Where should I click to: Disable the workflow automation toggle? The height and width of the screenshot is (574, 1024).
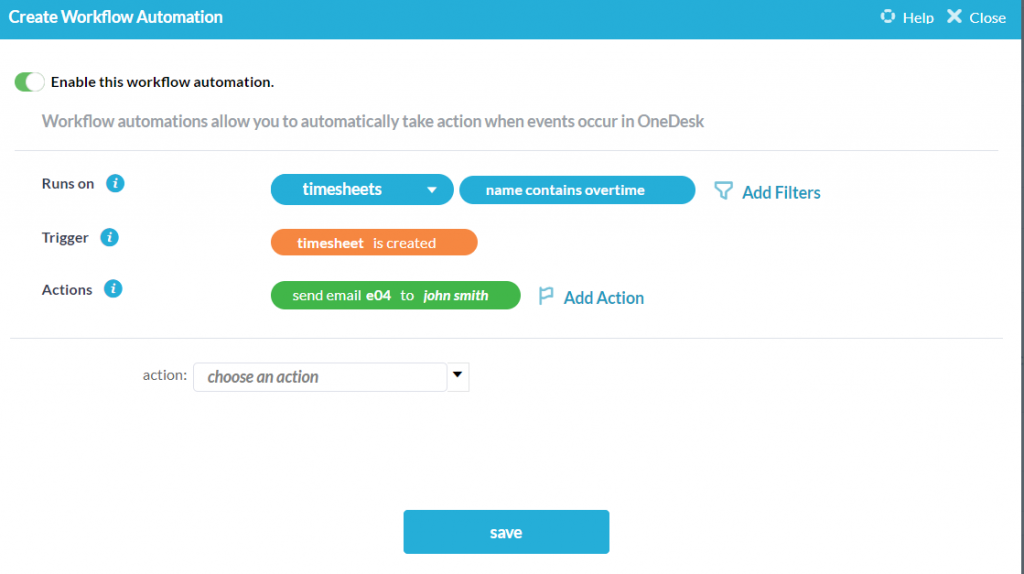tap(30, 82)
